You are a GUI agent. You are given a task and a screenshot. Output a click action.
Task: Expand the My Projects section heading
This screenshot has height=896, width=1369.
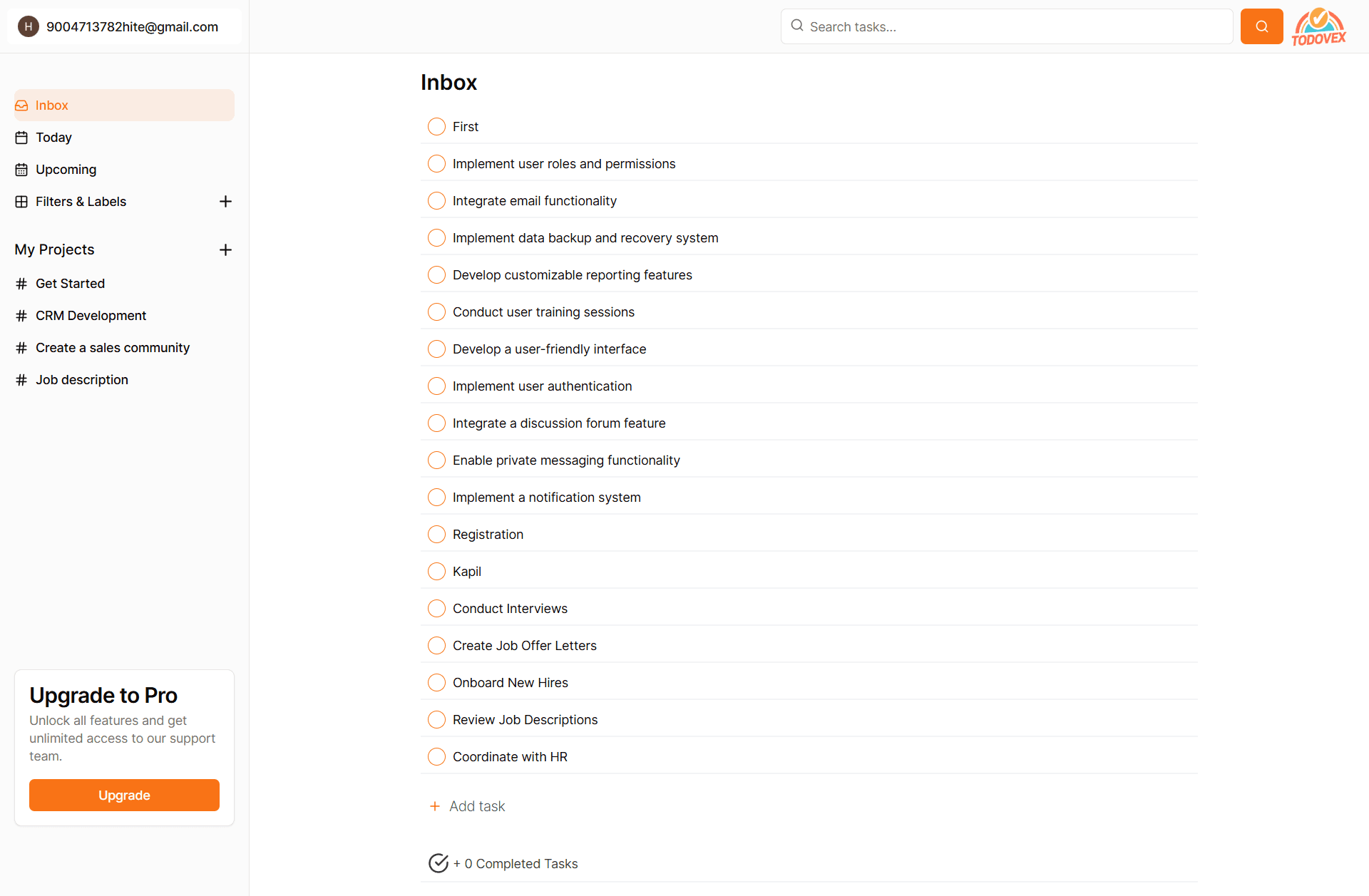tap(54, 249)
